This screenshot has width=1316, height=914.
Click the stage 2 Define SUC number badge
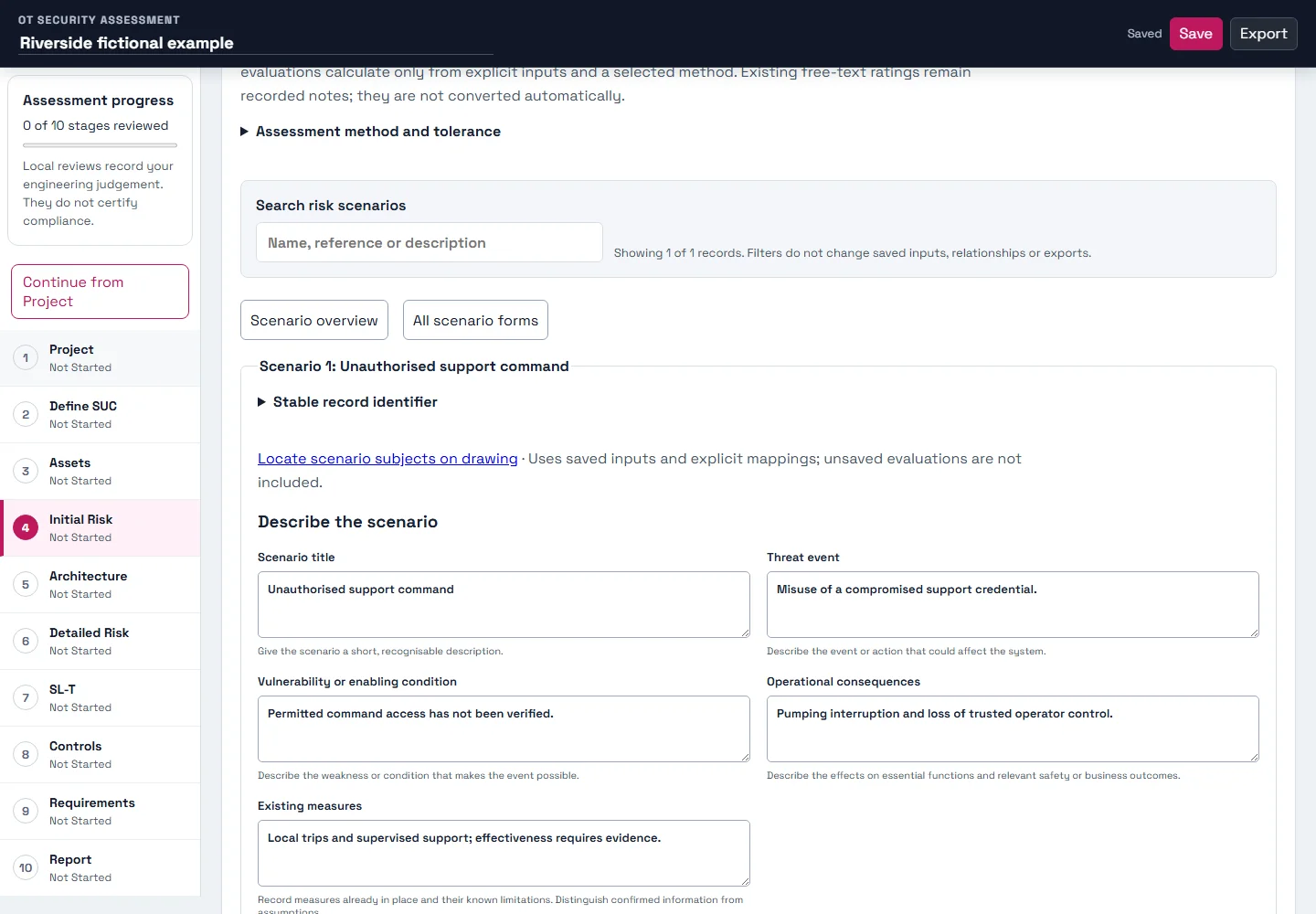point(26,415)
